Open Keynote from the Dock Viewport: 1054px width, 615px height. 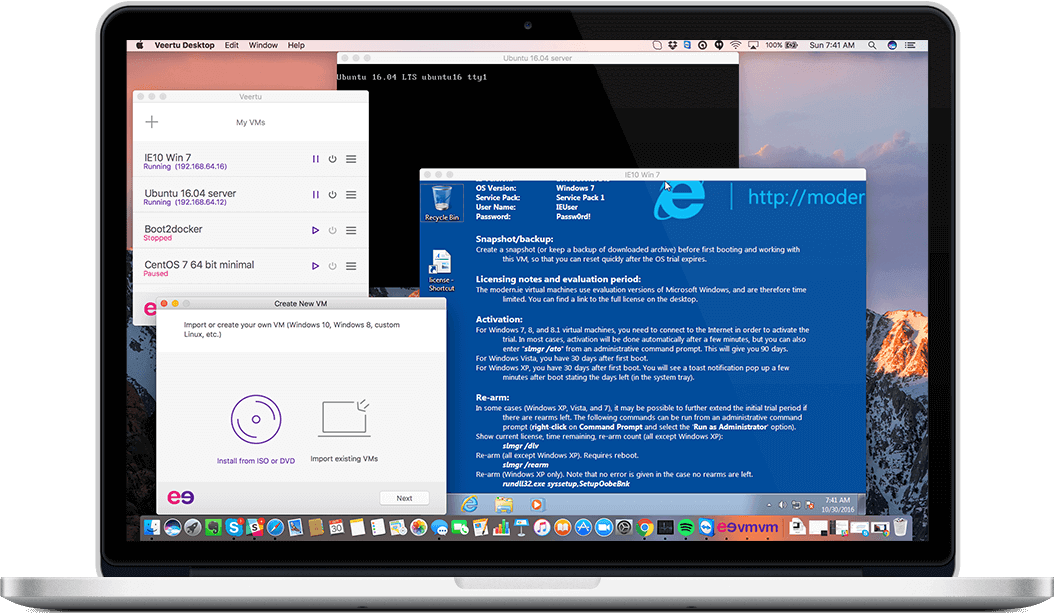pyautogui.click(x=521, y=528)
